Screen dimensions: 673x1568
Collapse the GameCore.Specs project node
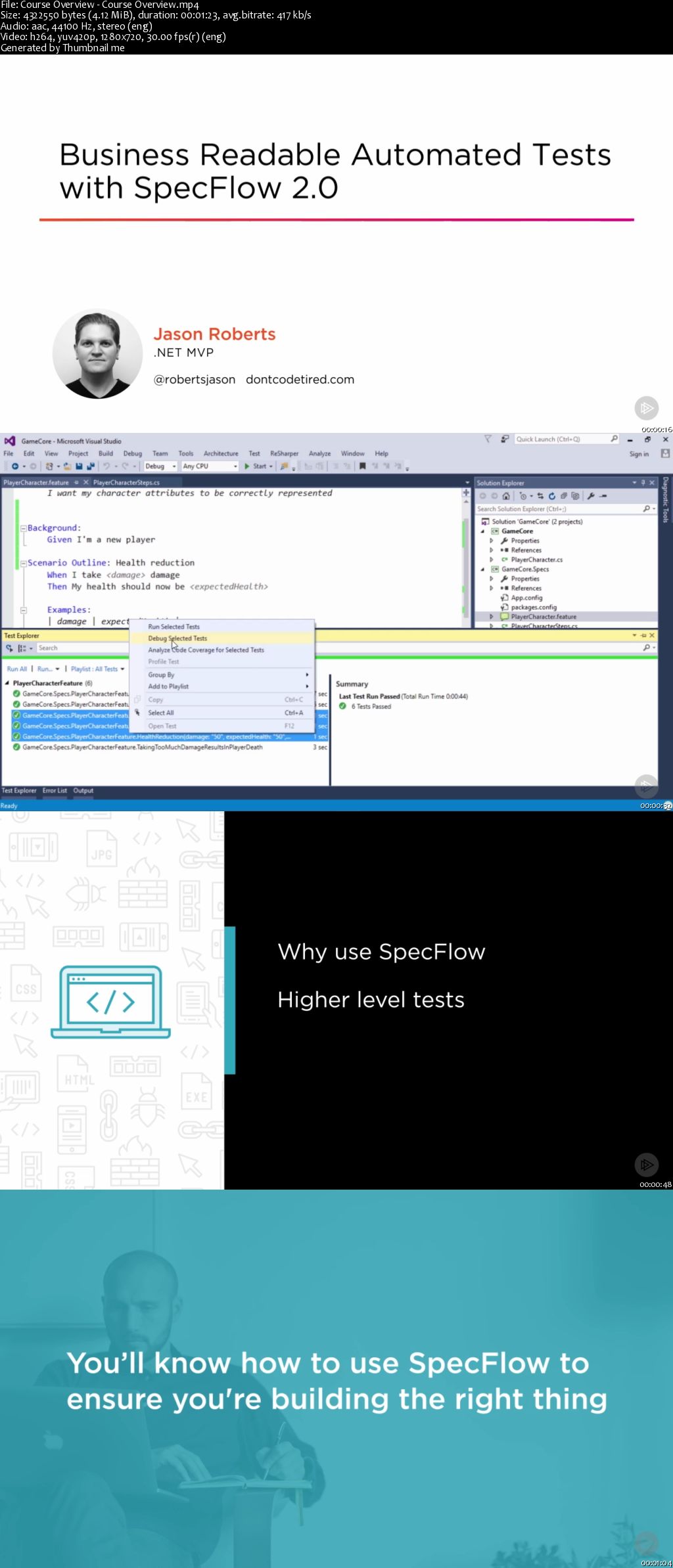click(x=482, y=570)
